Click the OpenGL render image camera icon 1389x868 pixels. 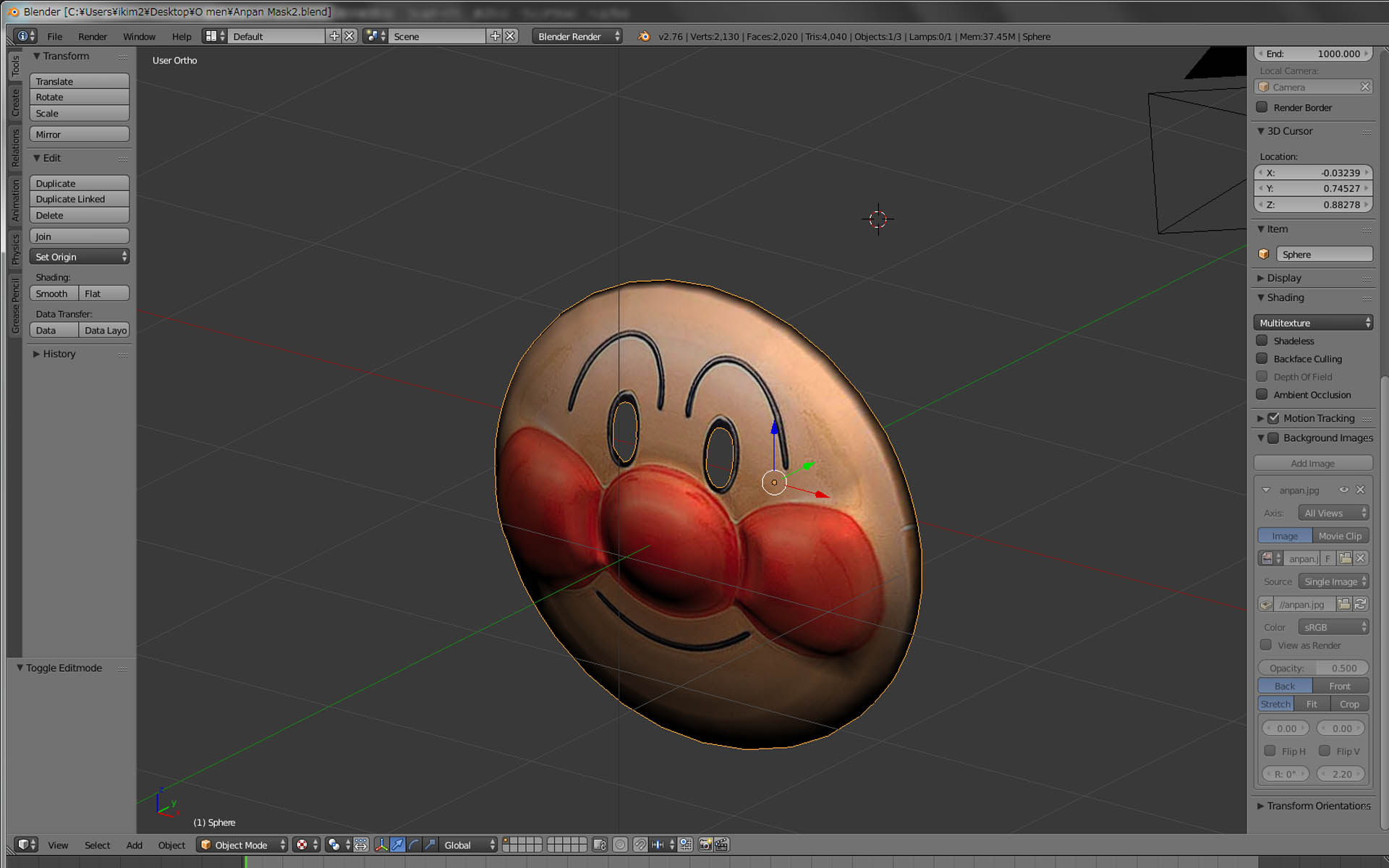tap(705, 844)
